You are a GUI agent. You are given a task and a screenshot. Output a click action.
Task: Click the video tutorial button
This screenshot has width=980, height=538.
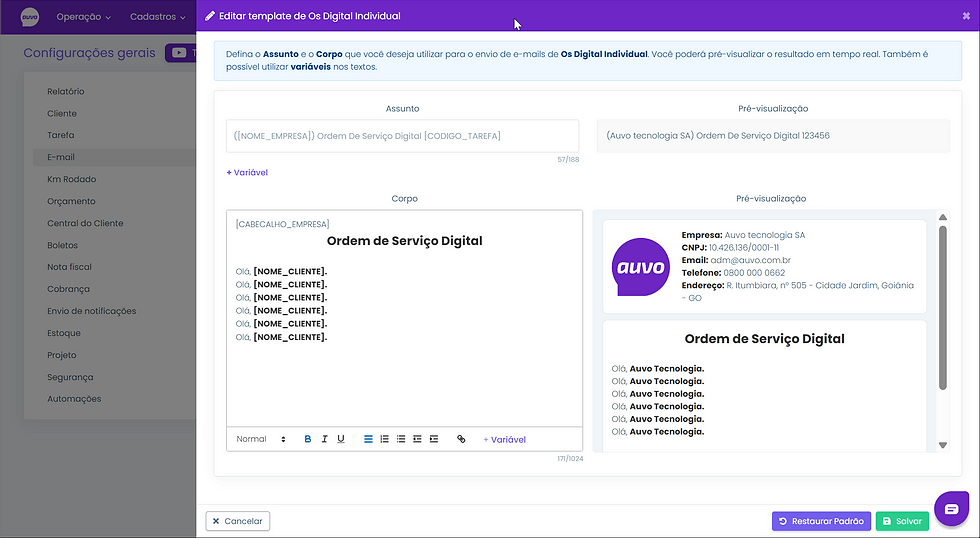181,52
